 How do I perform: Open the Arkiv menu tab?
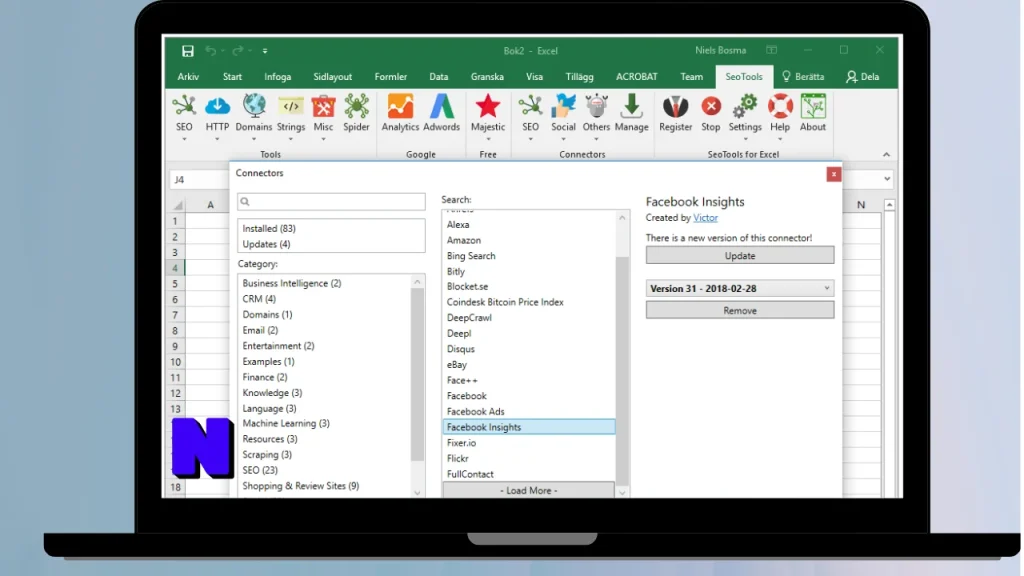click(188, 76)
